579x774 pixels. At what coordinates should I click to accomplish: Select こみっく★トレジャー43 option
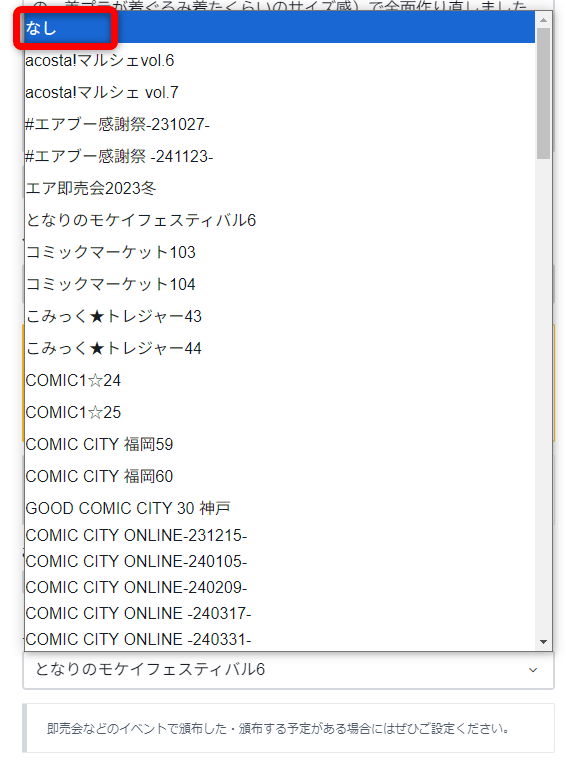pos(280,316)
